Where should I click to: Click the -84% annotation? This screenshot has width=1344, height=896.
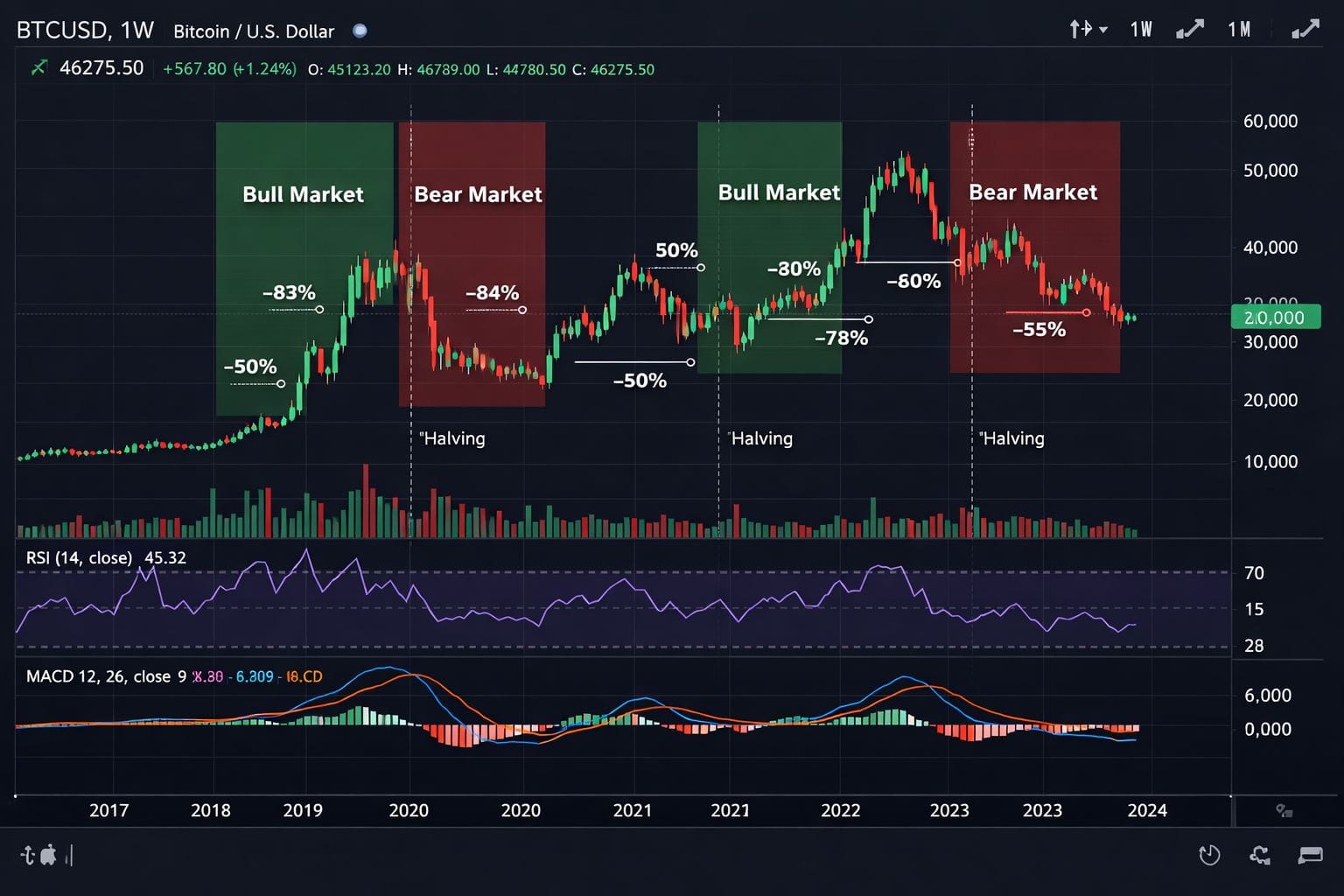point(492,292)
